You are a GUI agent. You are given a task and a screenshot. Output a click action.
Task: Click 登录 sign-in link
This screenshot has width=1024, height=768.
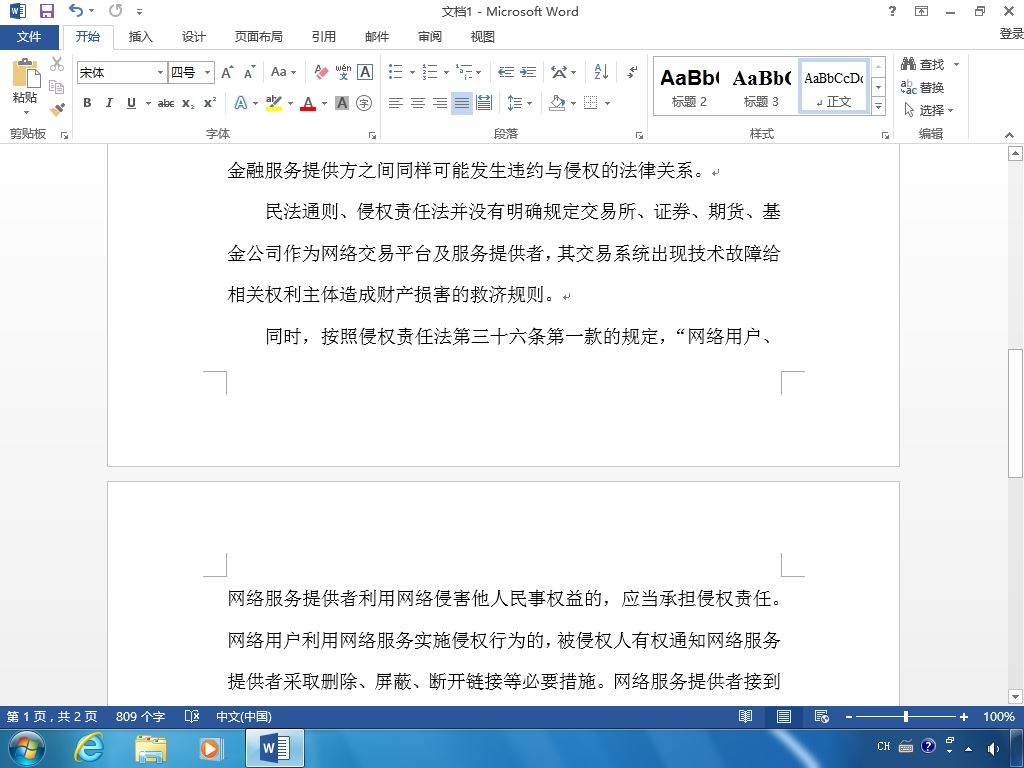tap(1011, 33)
